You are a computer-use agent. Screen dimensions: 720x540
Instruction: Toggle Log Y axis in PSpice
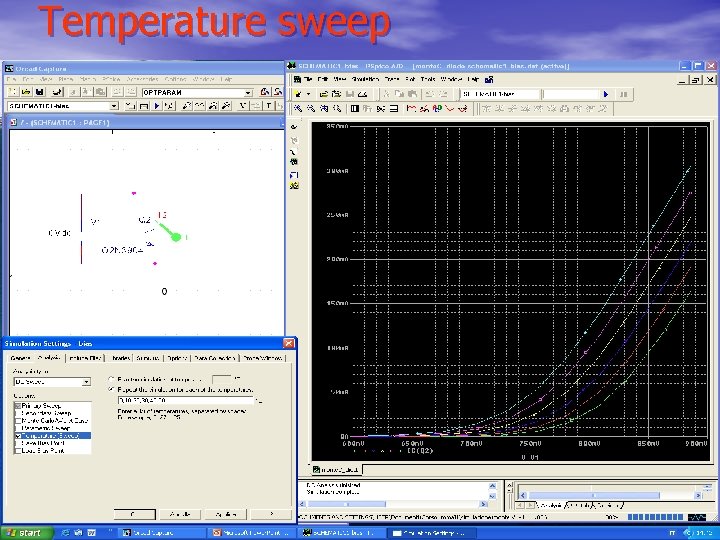pos(394,108)
